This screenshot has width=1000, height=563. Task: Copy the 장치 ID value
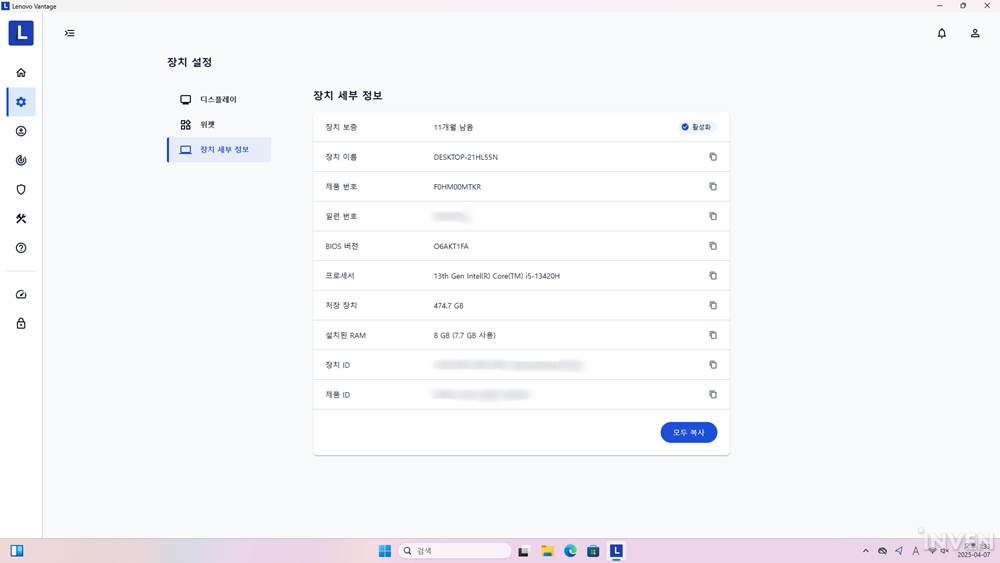click(713, 365)
